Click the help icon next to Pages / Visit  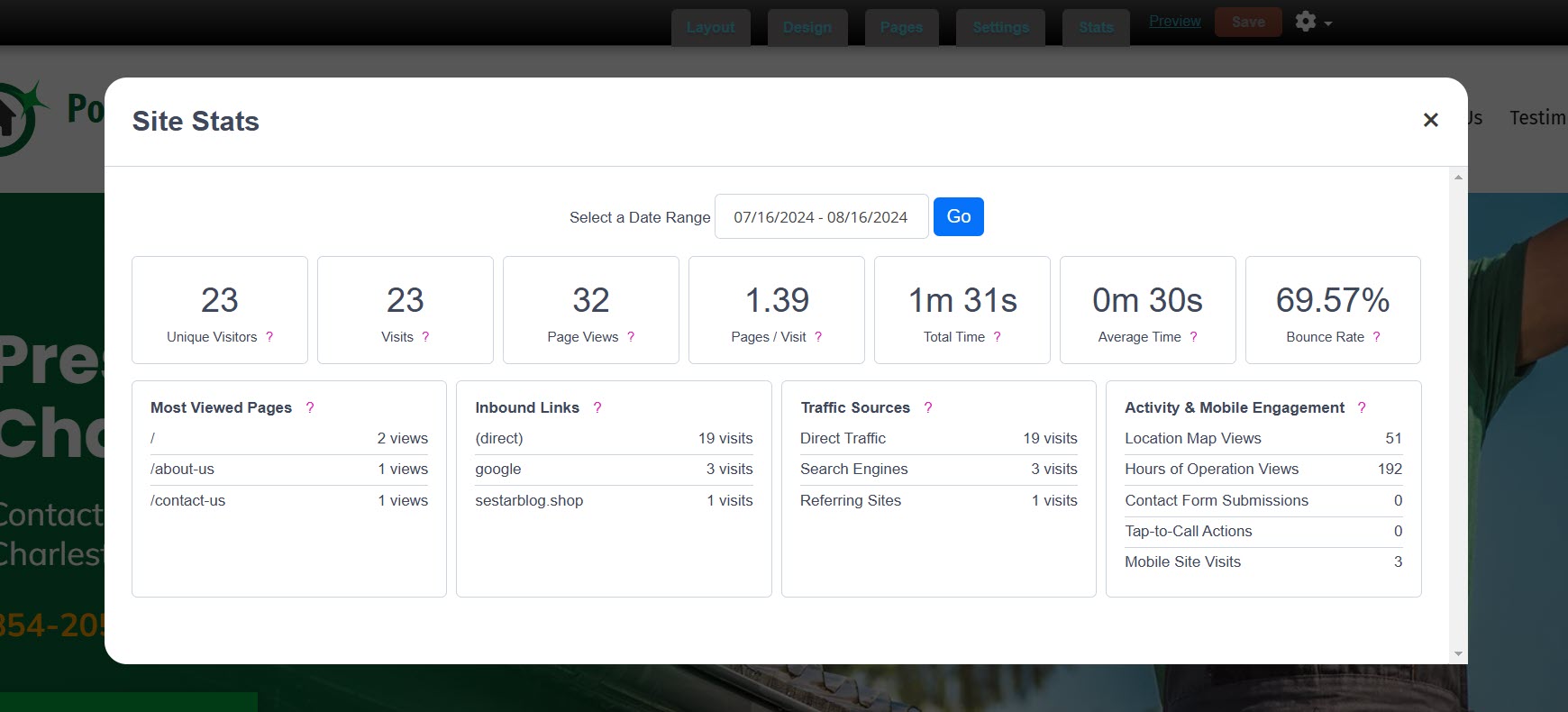(x=818, y=337)
